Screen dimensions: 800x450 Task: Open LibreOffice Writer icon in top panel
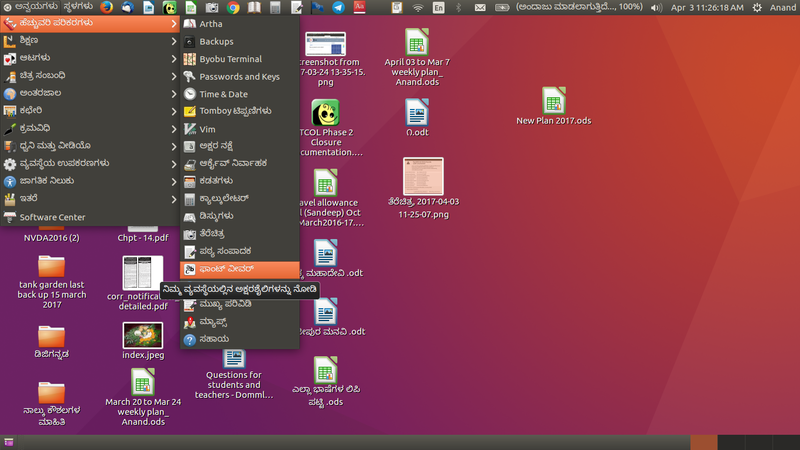point(148,7)
